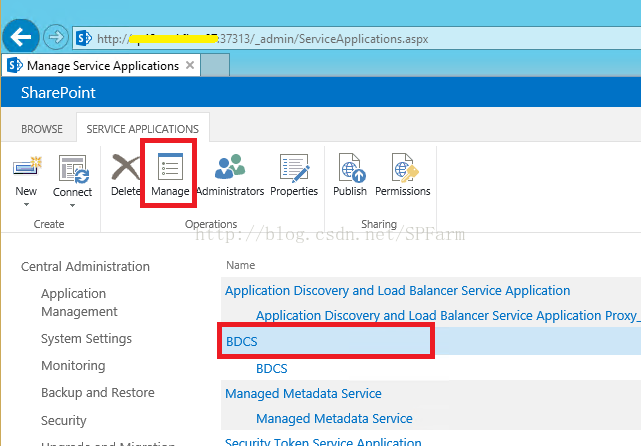Open Central Administration in the left navigation

pos(85,267)
